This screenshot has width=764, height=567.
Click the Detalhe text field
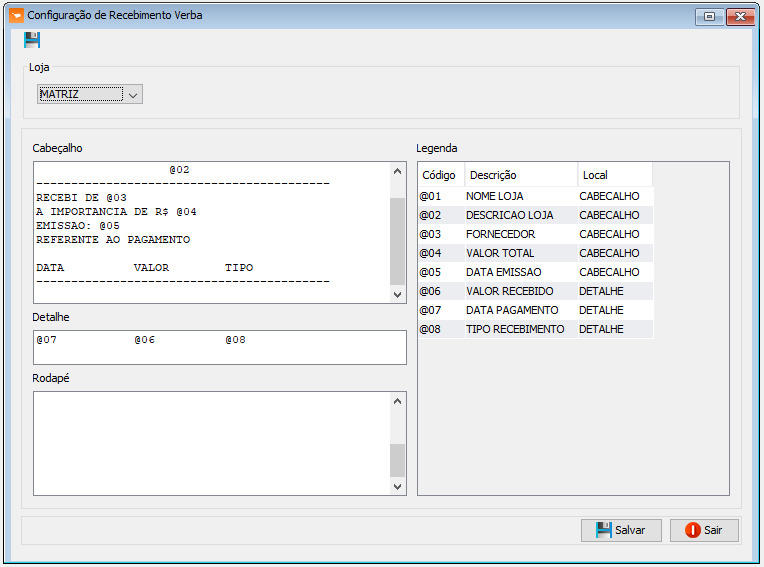tap(219, 347)
